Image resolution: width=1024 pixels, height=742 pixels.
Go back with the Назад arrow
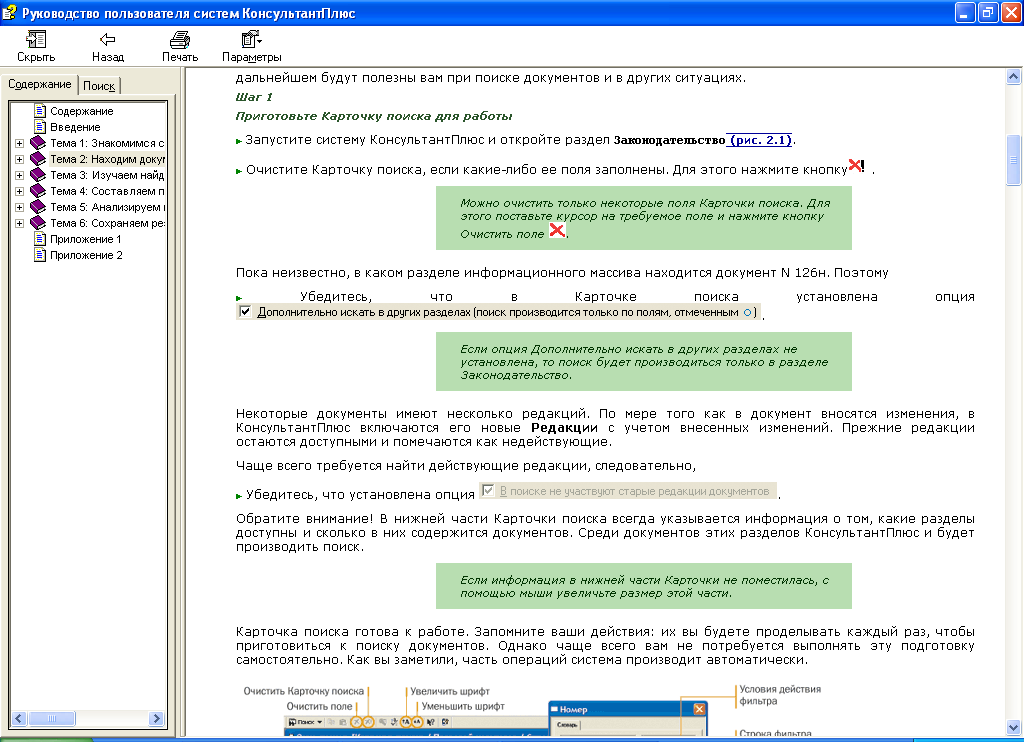pos(108,40)
